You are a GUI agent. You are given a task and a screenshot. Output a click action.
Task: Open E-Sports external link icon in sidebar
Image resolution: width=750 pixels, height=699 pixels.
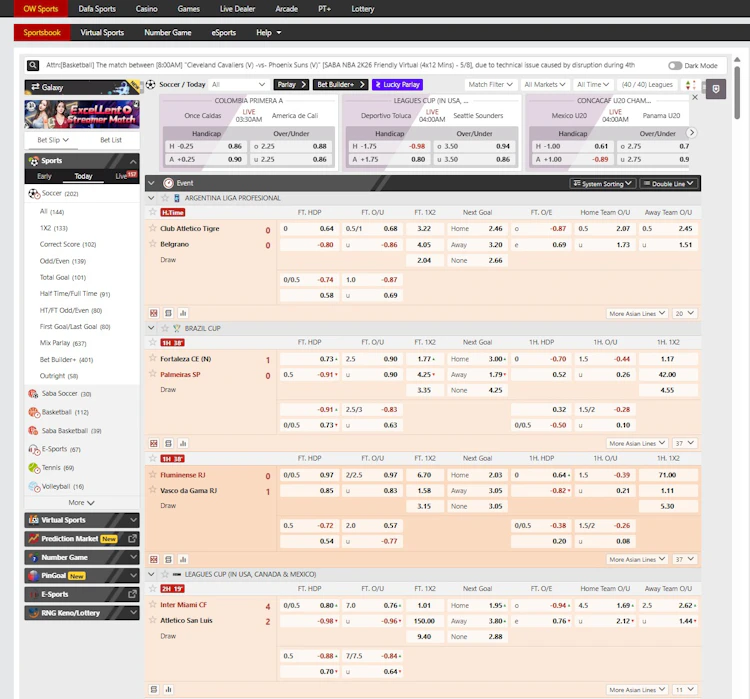point(132,594)
